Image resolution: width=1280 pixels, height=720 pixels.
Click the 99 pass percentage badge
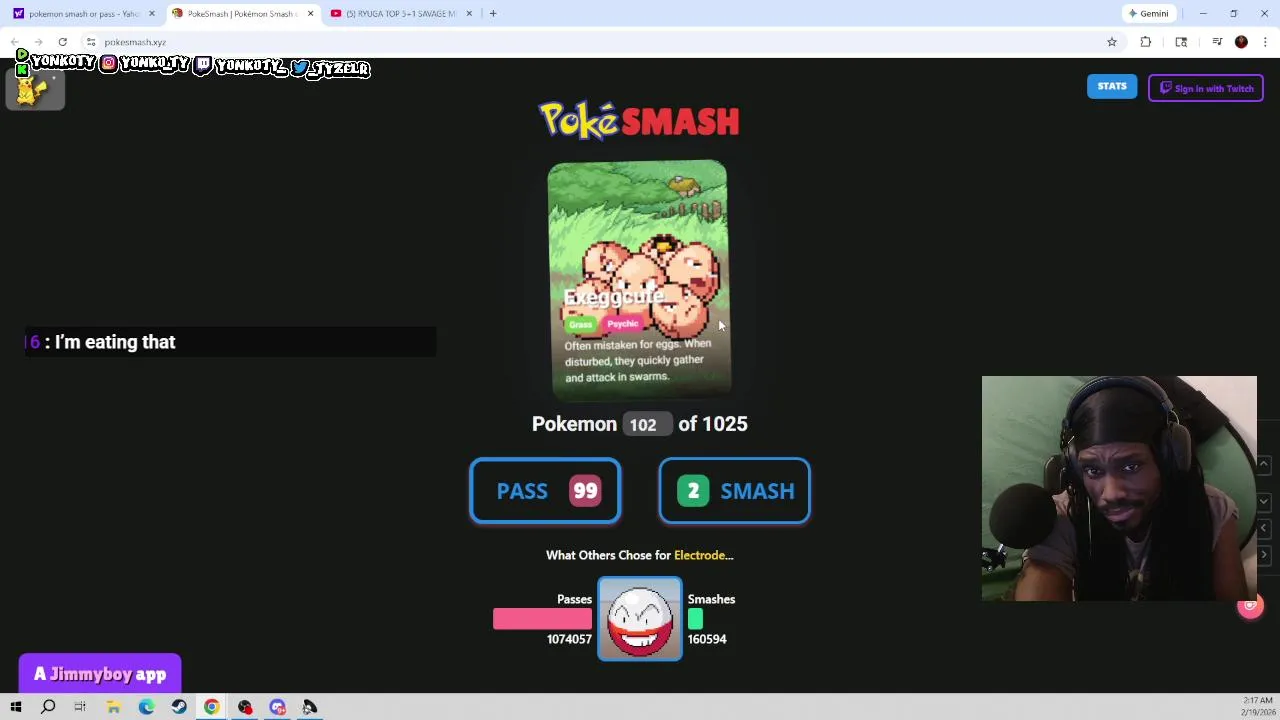pyautogui.click(x=585, y=491)
